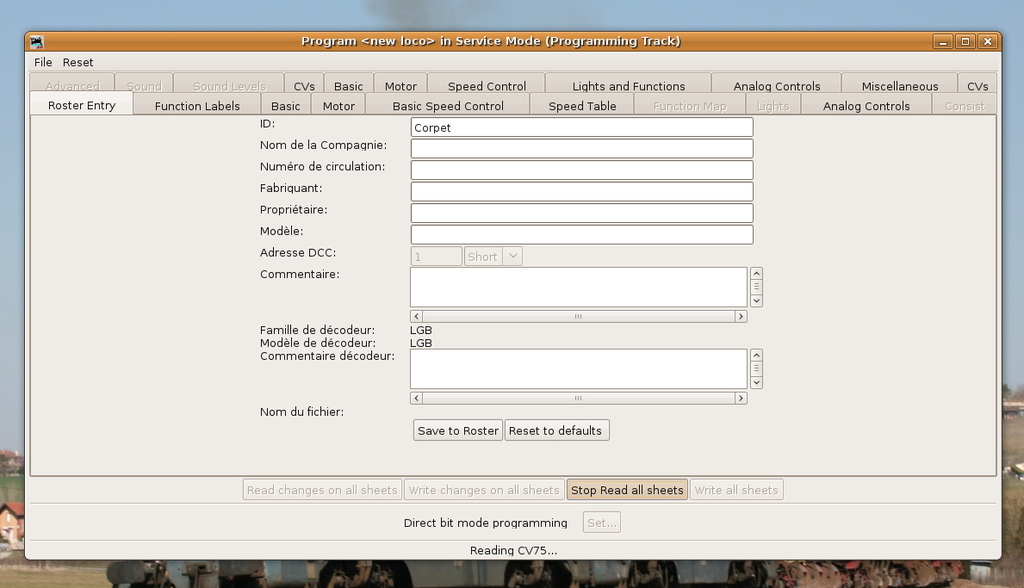Screen dimensions: 1024x588
Task: Click Commentaire décodeur scrollbar up arrow
Action: [756, 355]
